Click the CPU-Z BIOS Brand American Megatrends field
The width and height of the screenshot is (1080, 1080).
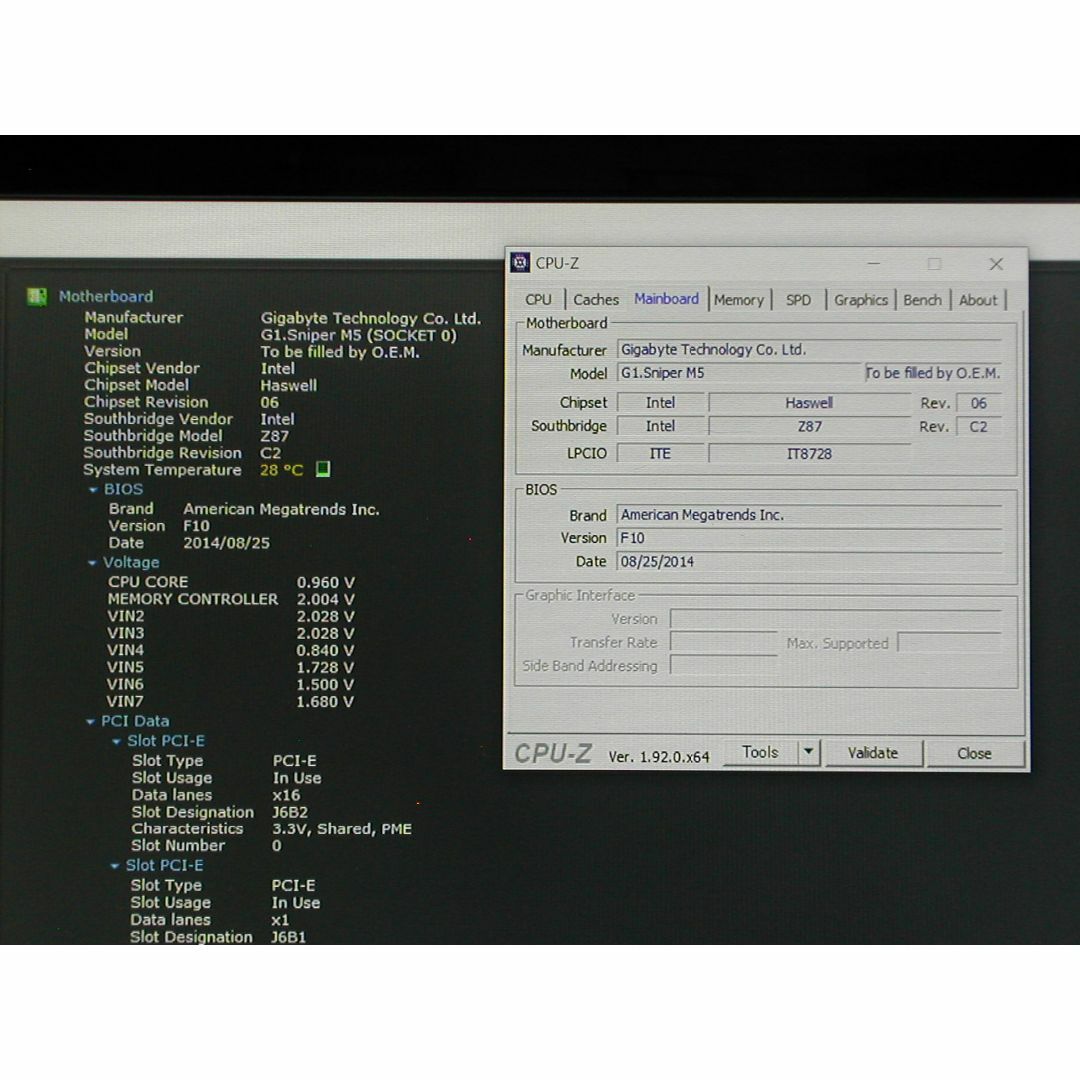coord(809,515)
